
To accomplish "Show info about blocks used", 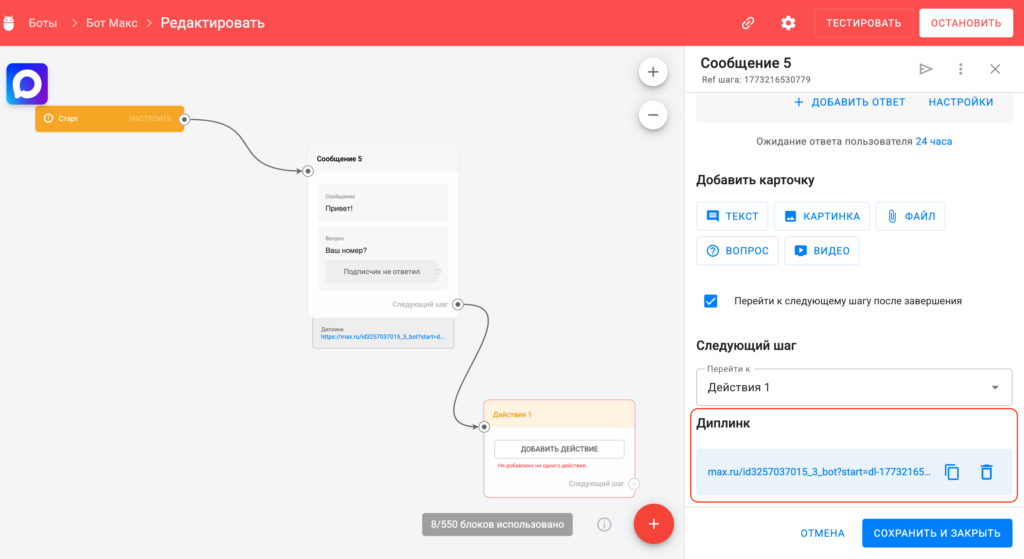I will (x=604, y=524).
